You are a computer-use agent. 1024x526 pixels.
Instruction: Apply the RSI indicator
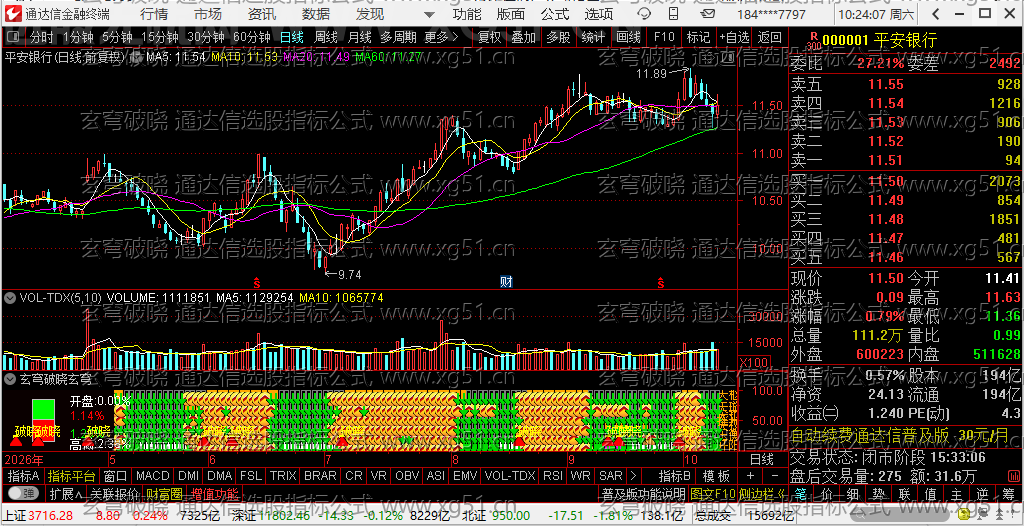tap(553, 476)
